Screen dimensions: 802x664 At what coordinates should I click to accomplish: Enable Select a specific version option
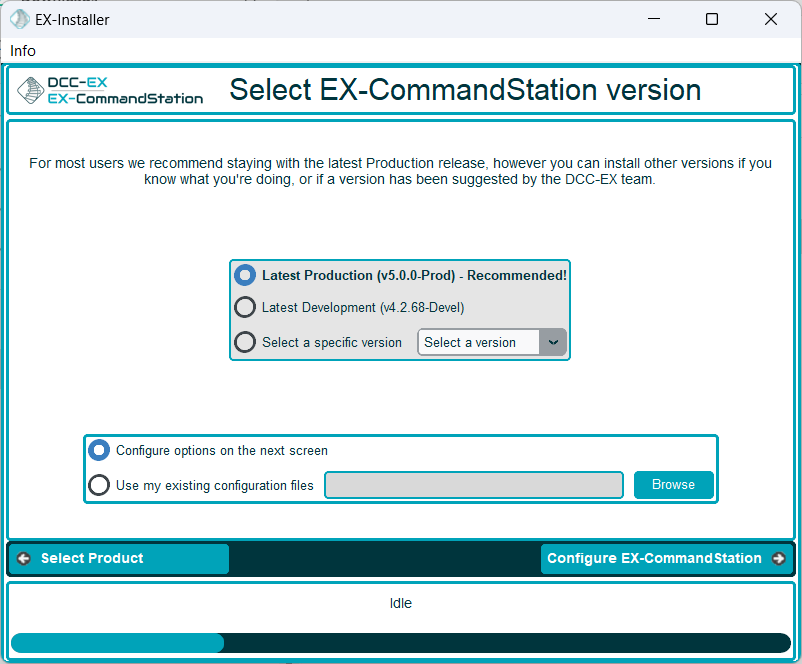[245, 342]
